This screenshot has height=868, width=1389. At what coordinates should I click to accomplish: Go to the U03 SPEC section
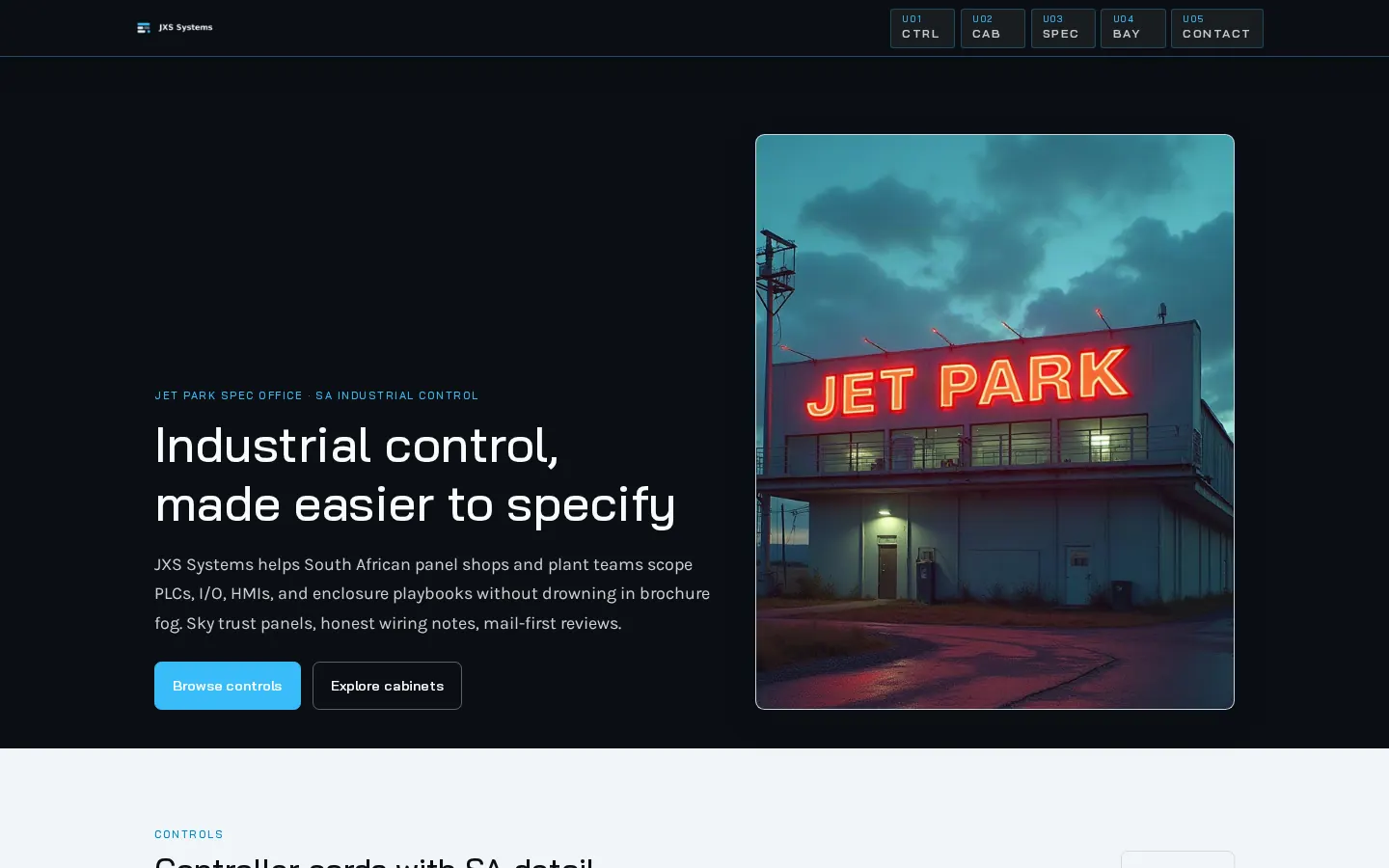[1063, 28]
